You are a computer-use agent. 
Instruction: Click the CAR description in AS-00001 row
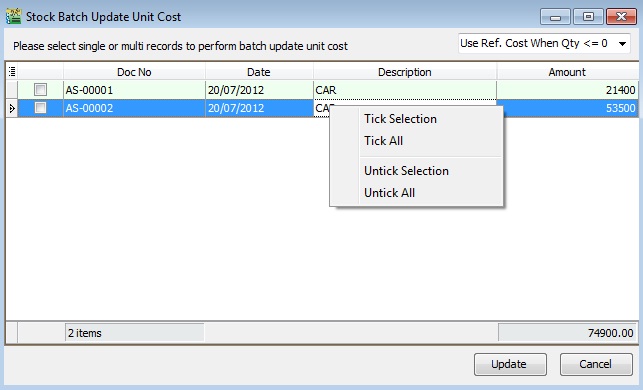405,90
